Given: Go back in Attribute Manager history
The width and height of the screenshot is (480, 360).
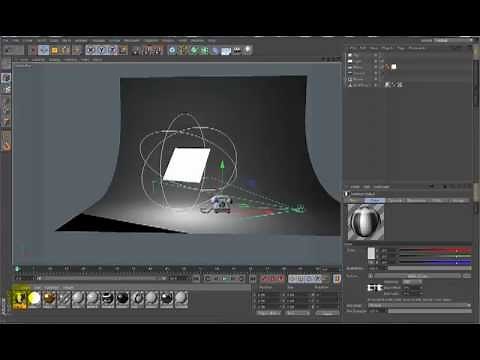Looking at the screenshot, I should coord(432,187).
